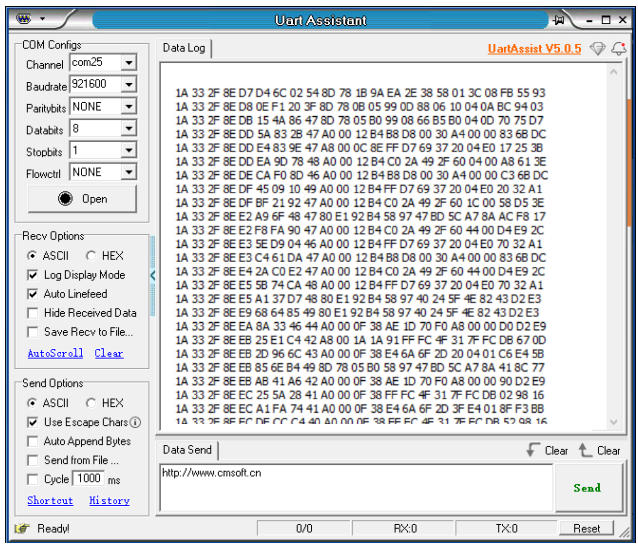
Task: Open the Channel dropdown
Action: (129, 63)
